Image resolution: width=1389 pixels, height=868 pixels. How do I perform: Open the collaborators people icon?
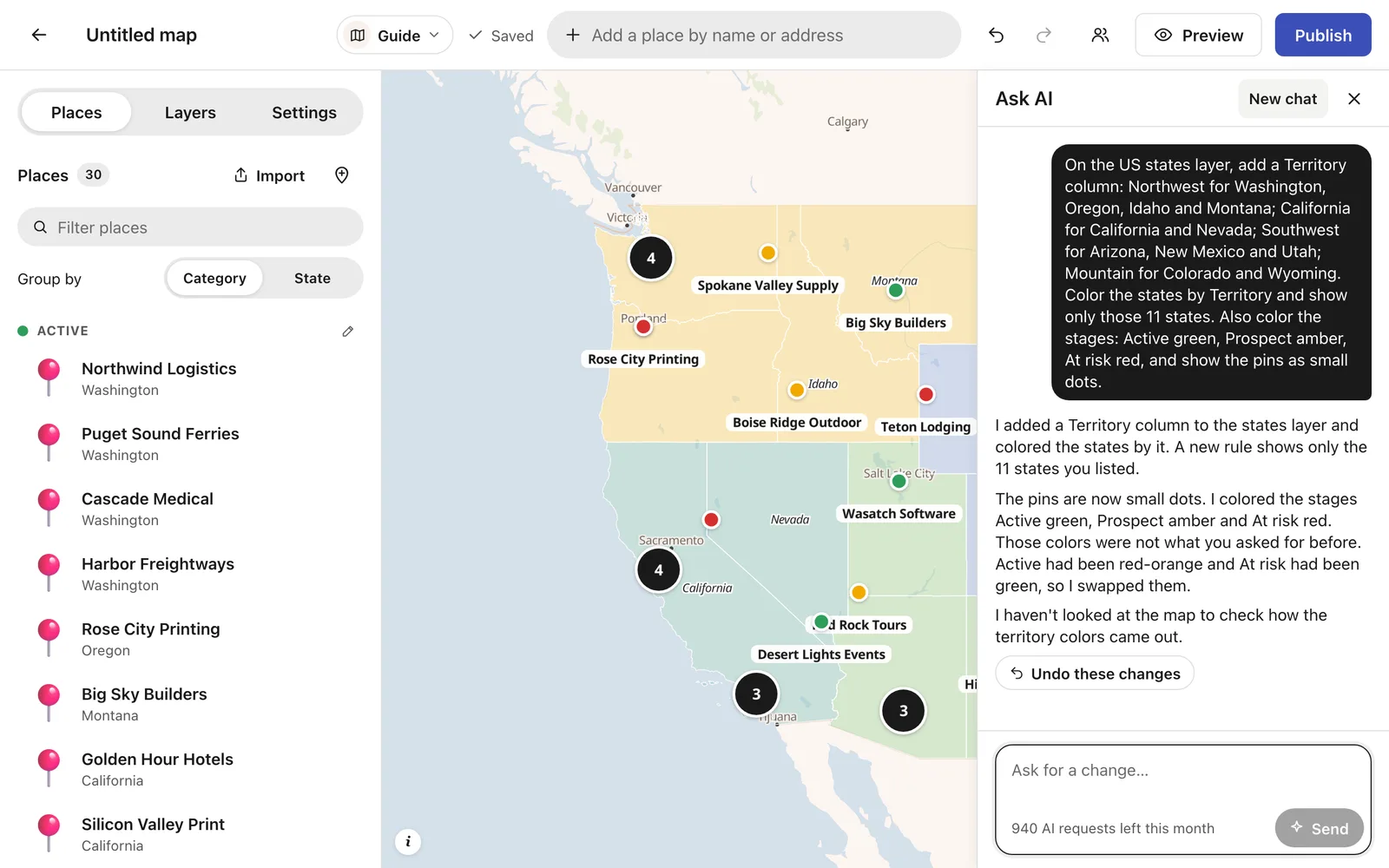[1100, 35]
